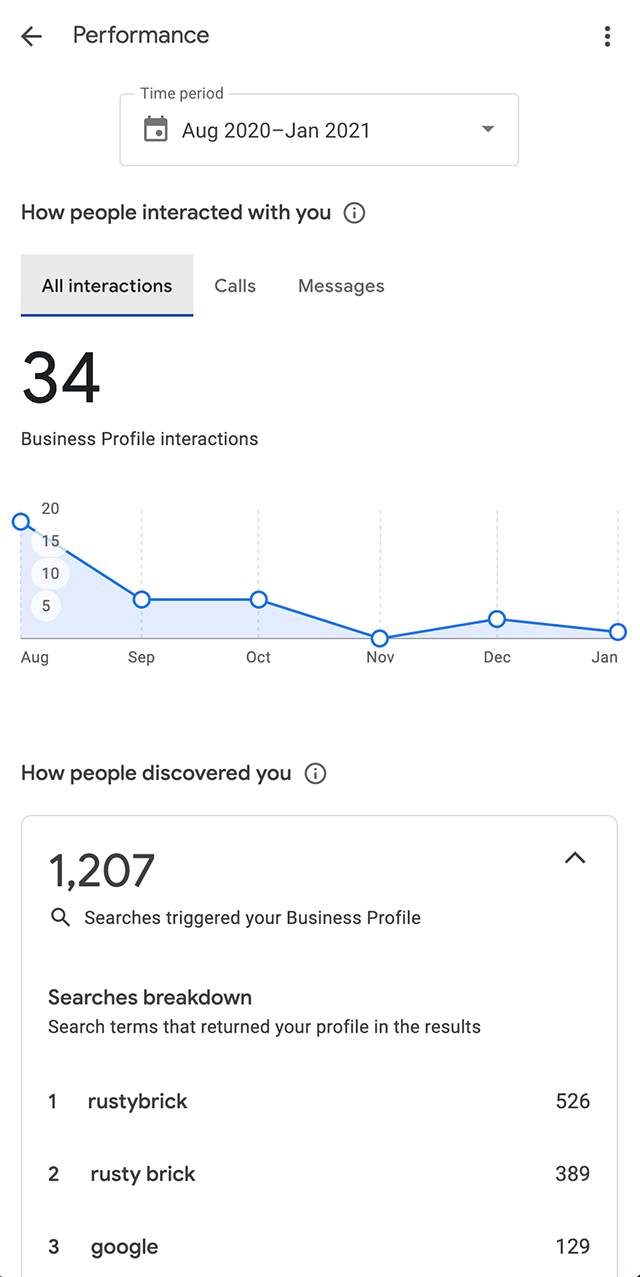The height and width of the screenshot is (1277, 640).
Task: Open the three-dot overflow menu
Action: 607,37
